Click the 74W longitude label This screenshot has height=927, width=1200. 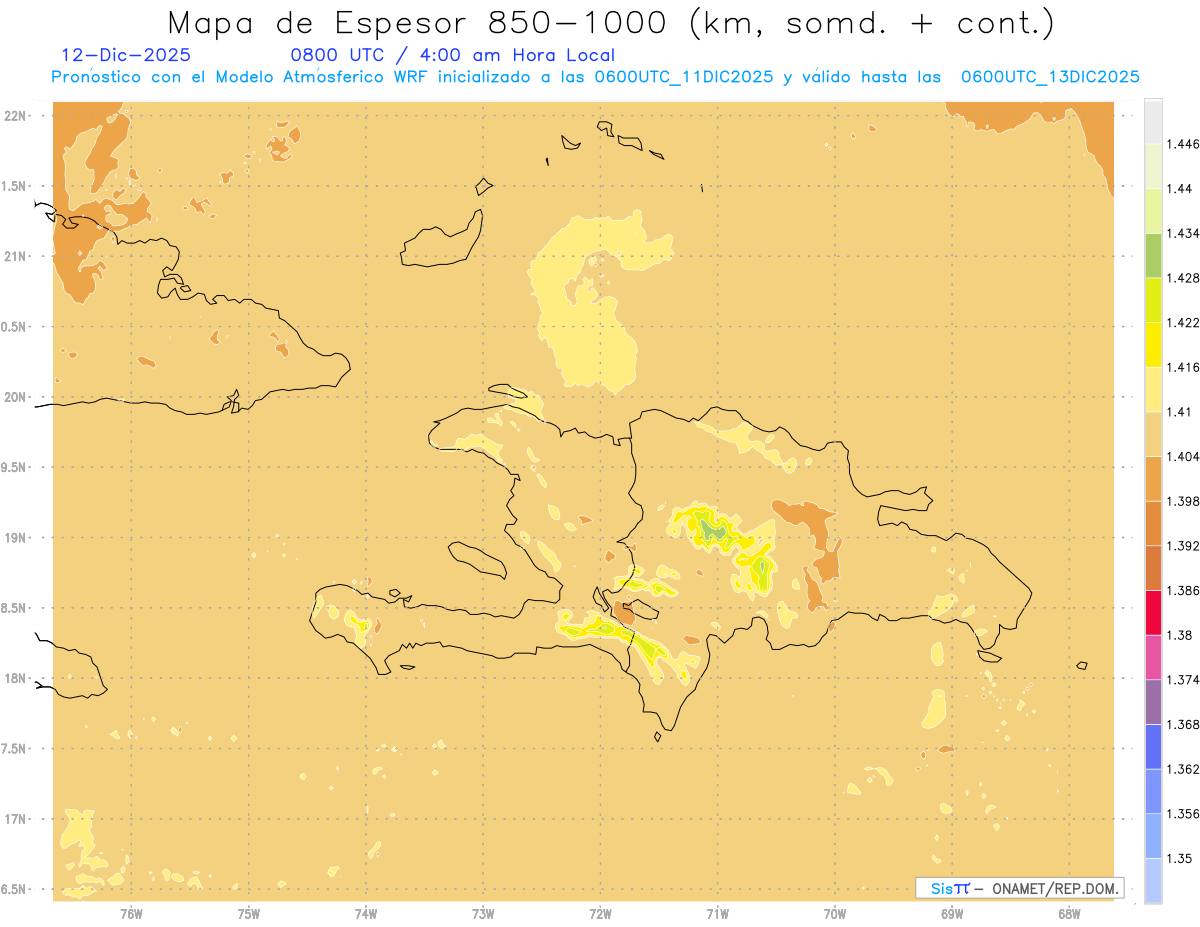coord(366,914)
